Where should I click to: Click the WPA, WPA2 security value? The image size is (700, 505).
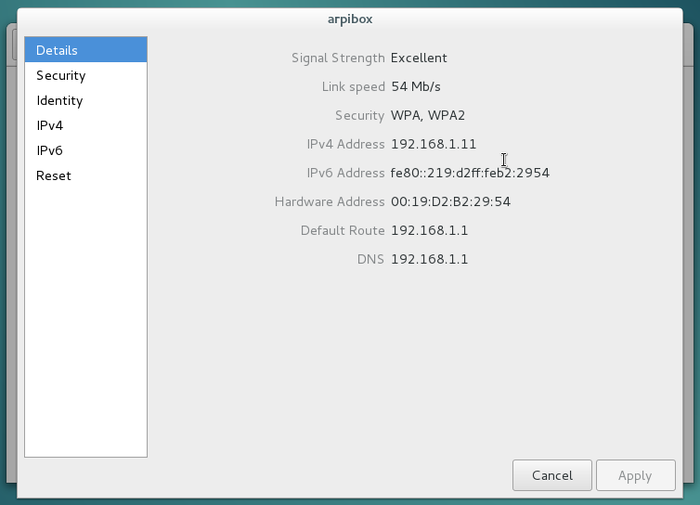(428, 115)
